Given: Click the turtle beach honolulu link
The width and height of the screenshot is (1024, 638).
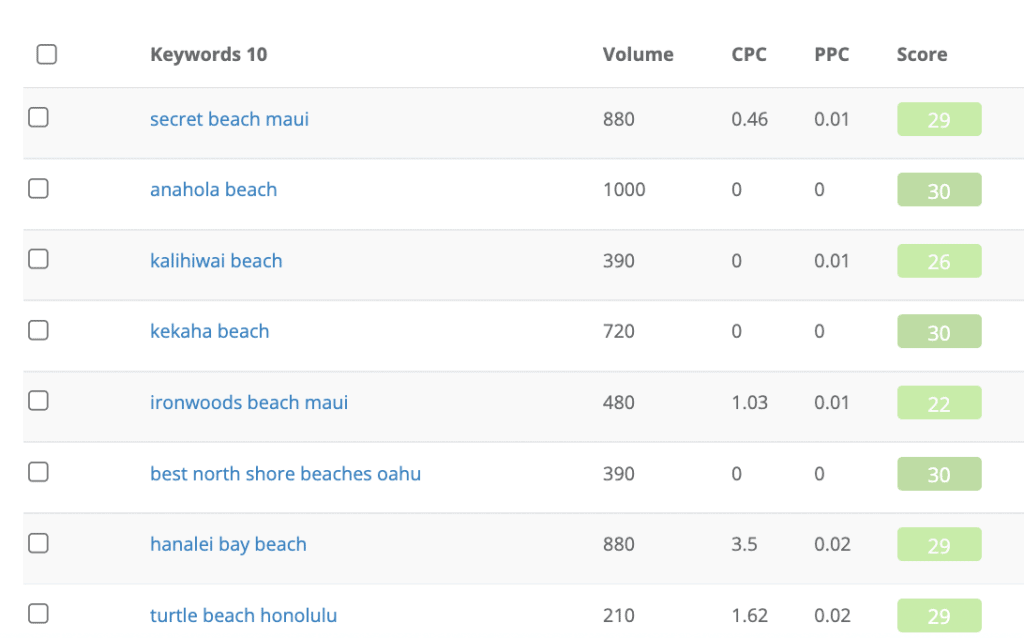Looking at the screenshot, I should pos(243,615).
